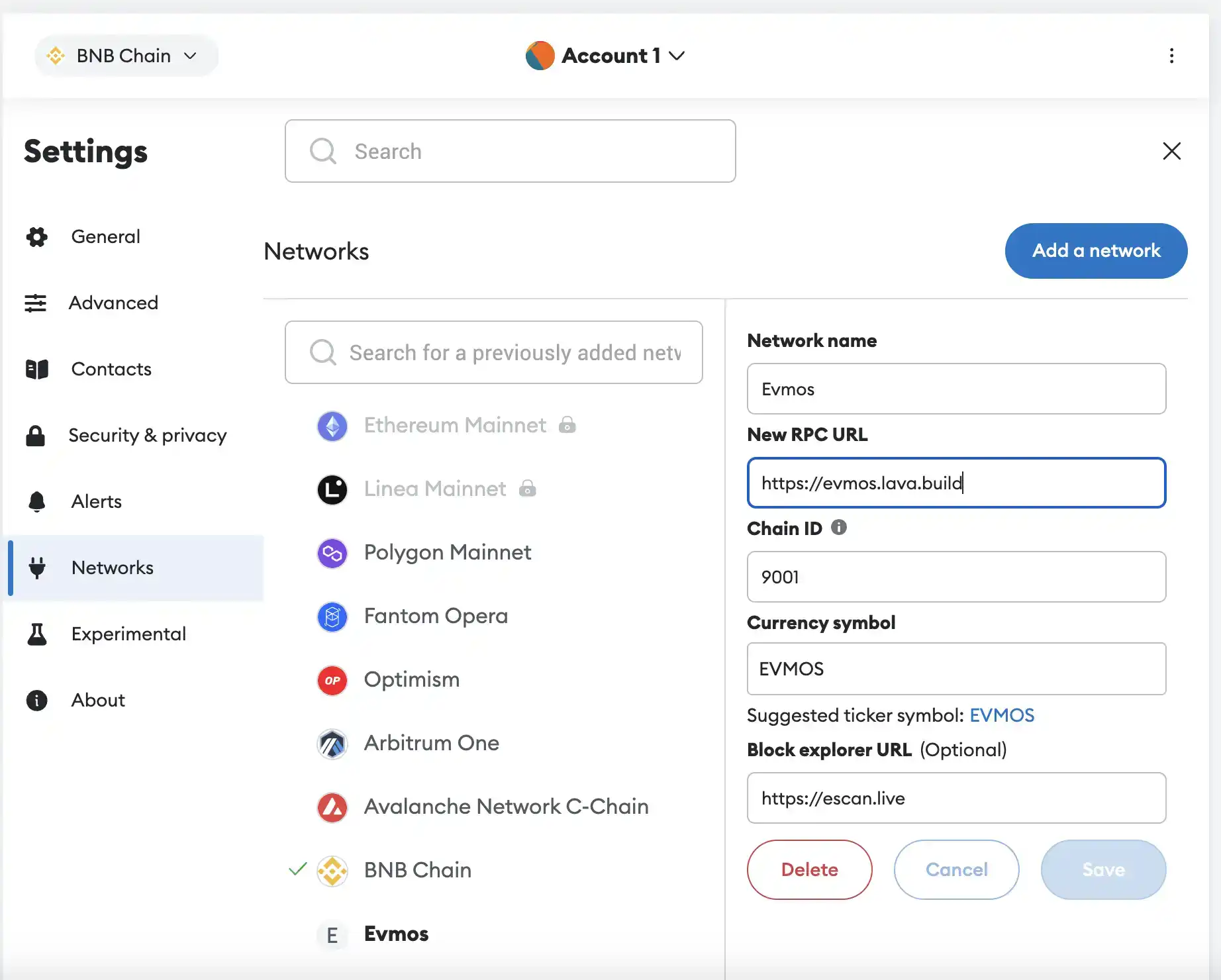Click the Fantom Opera network icon
The height and width of the screenshot is (980, 1221).
[x=332, y=616]
